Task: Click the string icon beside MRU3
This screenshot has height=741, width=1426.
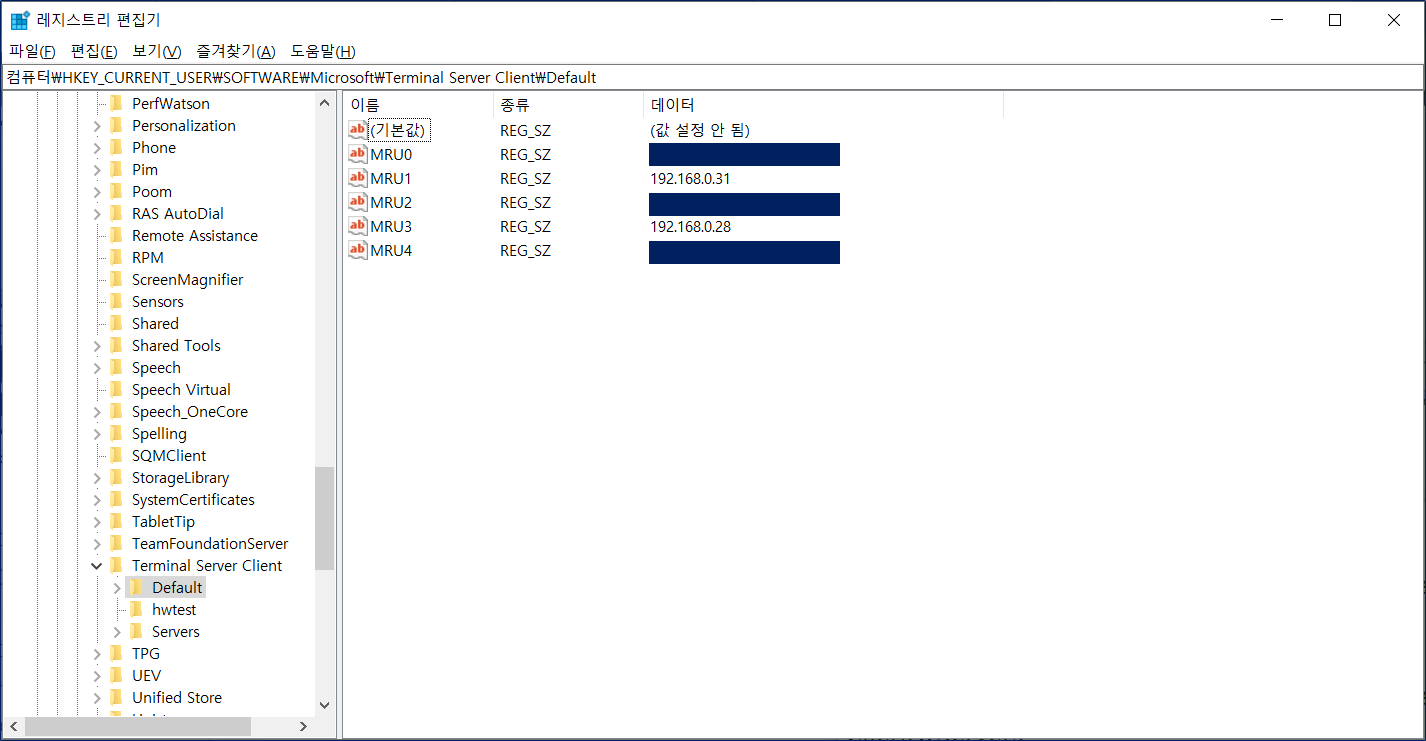Action: click(358, 226)
